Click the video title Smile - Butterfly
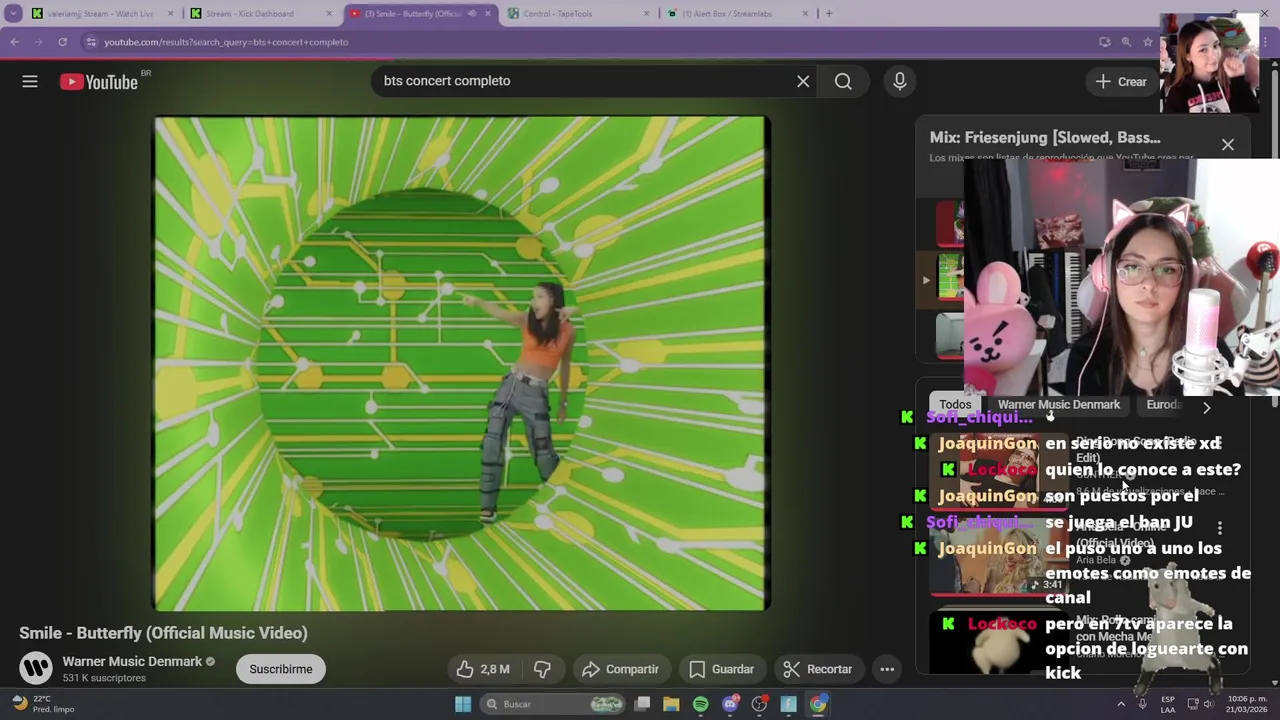Viewport: 1280px width, 720px height. [163, 633]
